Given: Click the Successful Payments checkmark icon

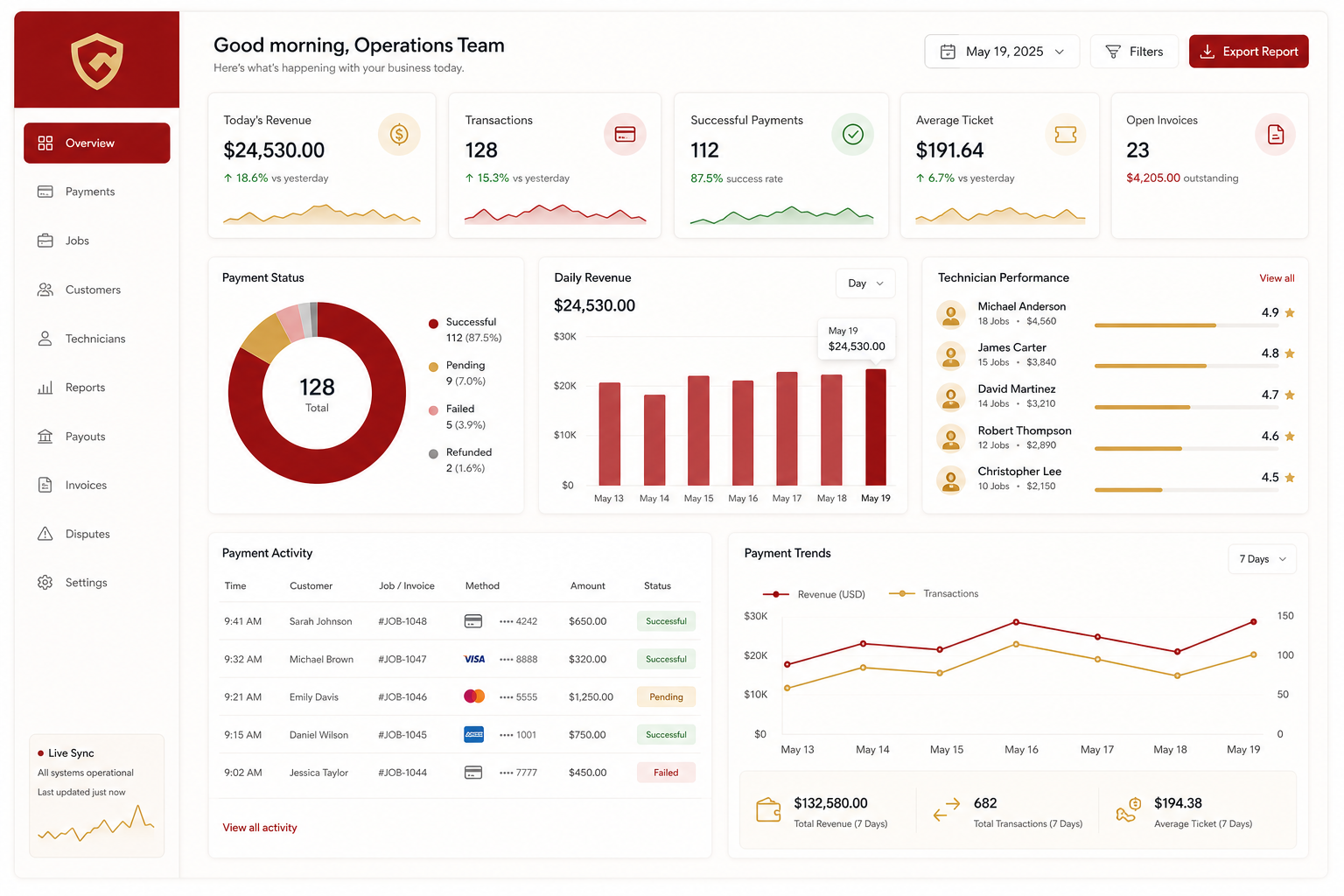Looking at the screenshot, I should point(852,134).
